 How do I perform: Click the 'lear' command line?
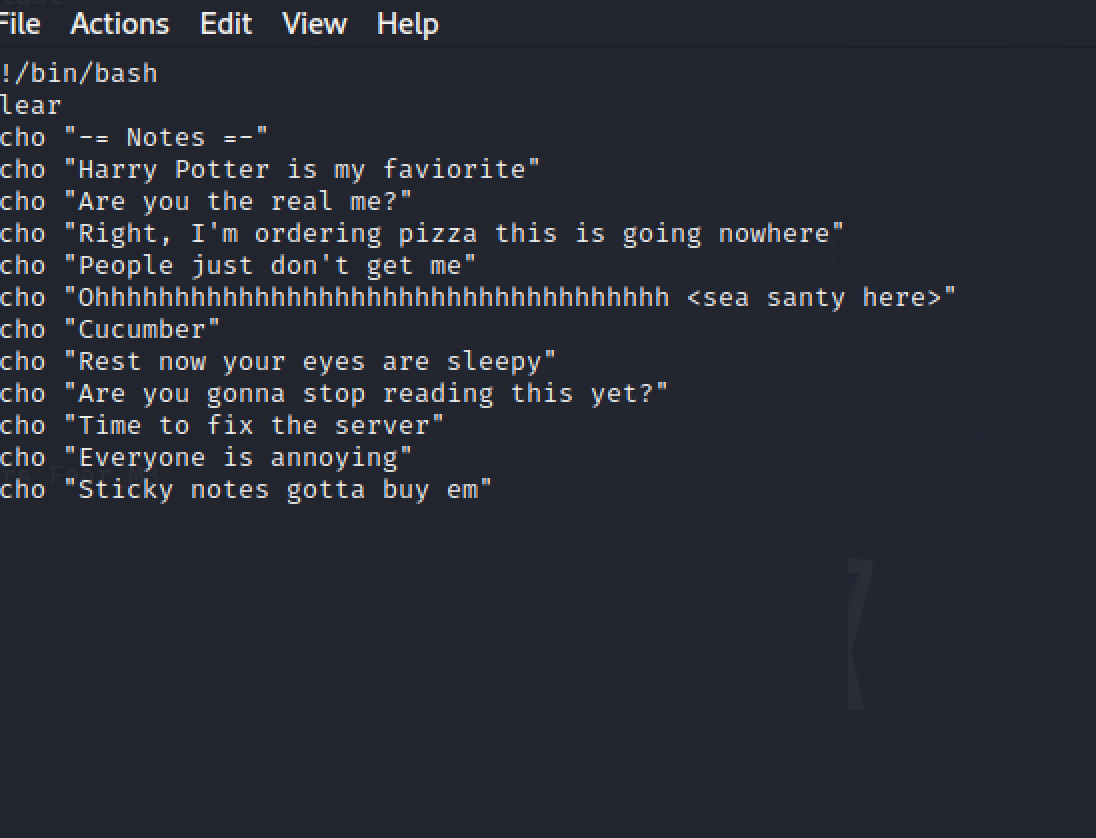click(31, 106)
